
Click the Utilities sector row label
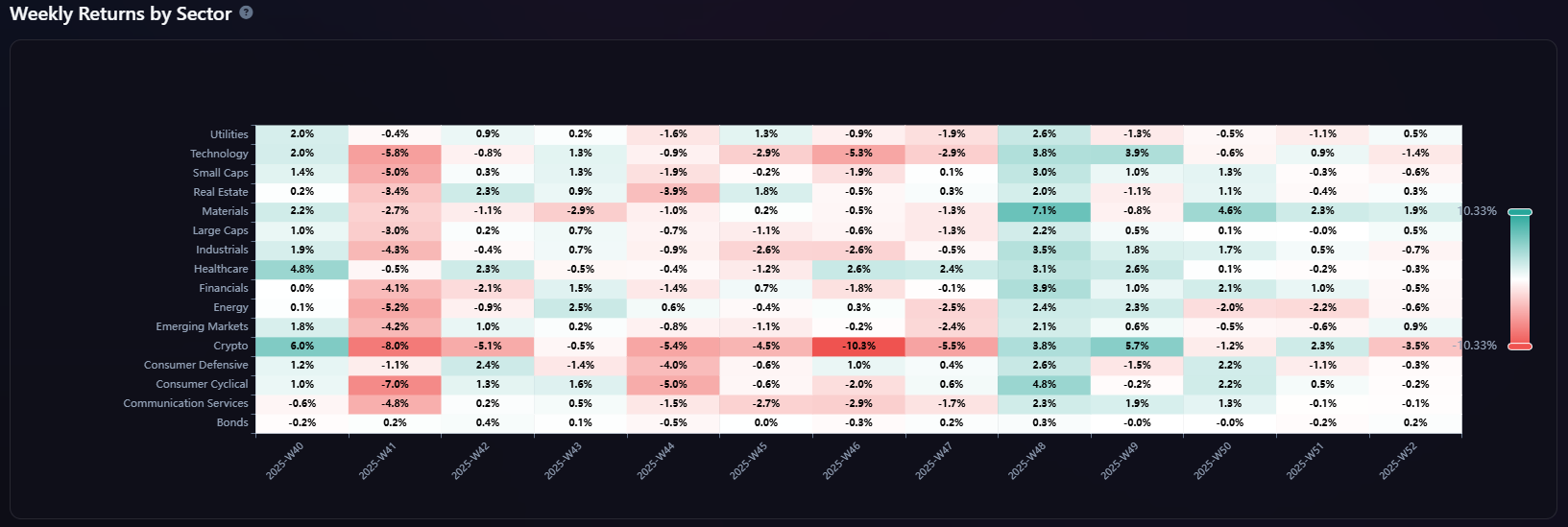(229, 134)
